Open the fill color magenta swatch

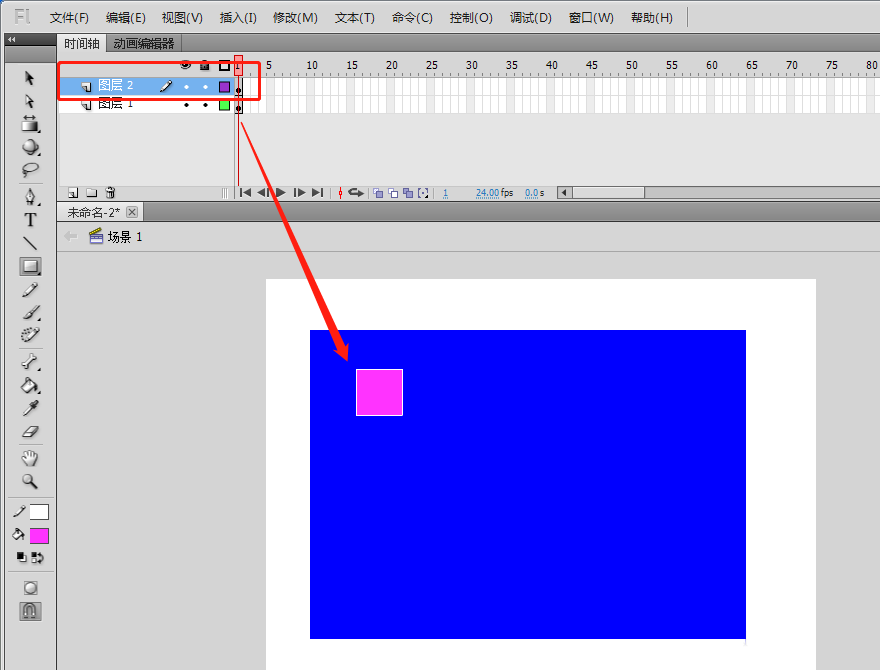click(x=39, y=536)
